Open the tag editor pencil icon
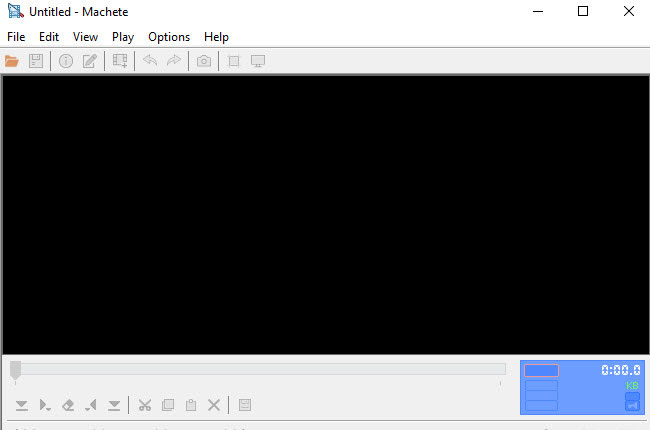650x430 pixels. [90, 61]
